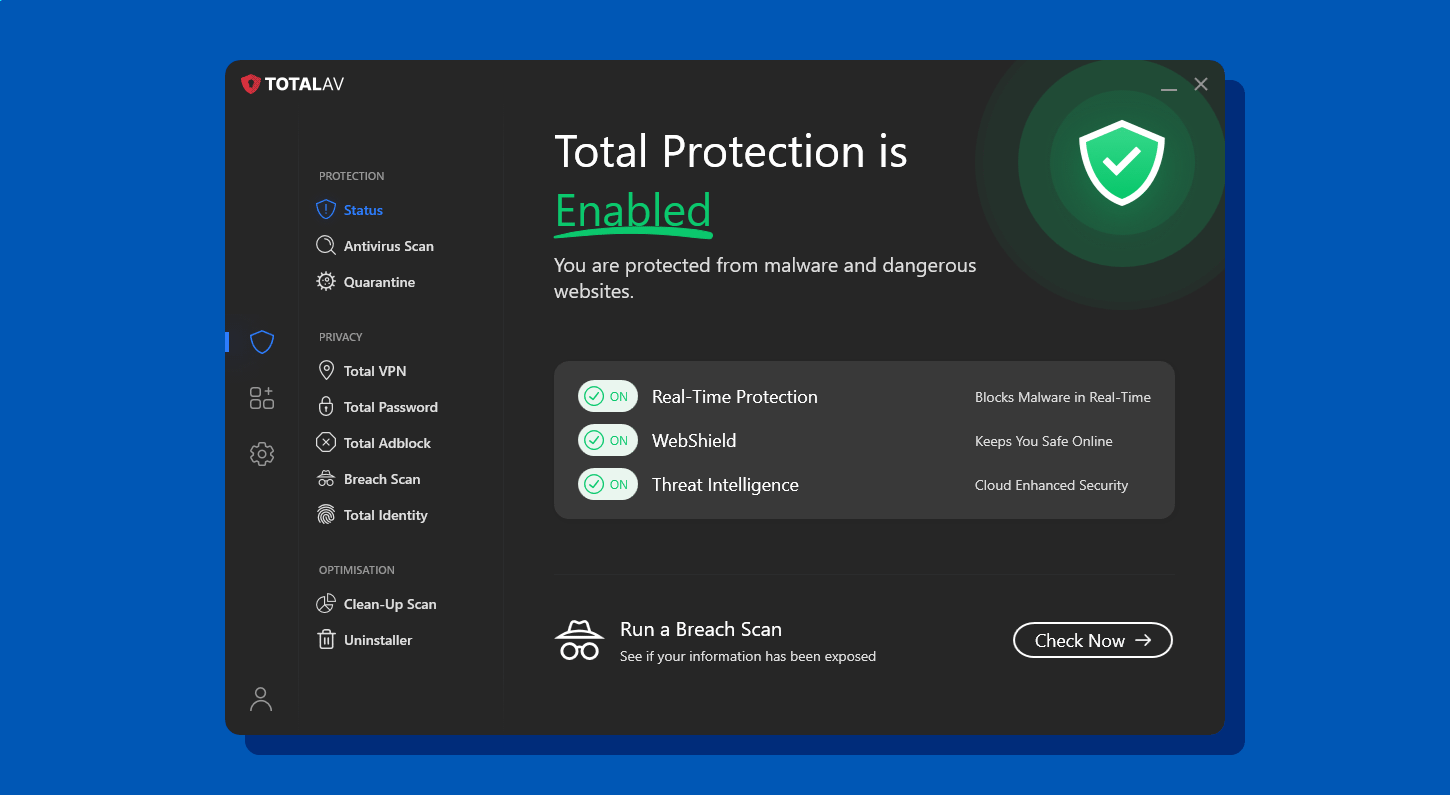Select the shield icon in the left rail
The height and width of the screenshot is (795, 1450).
point(261,342)
